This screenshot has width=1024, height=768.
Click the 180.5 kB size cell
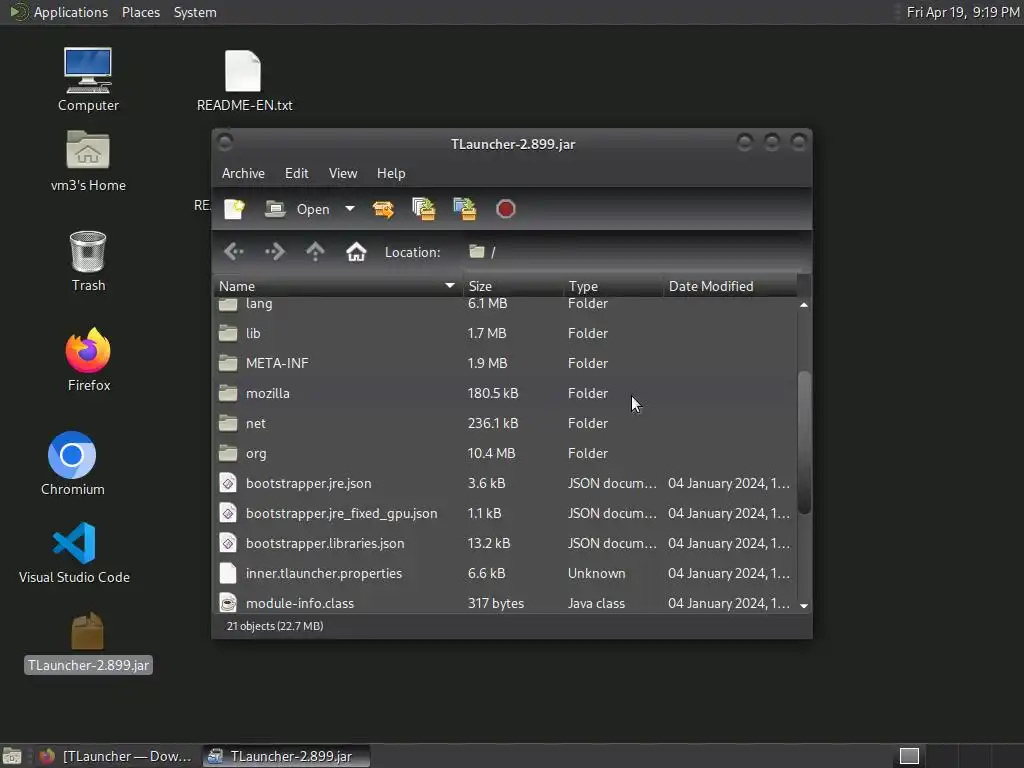492,393
